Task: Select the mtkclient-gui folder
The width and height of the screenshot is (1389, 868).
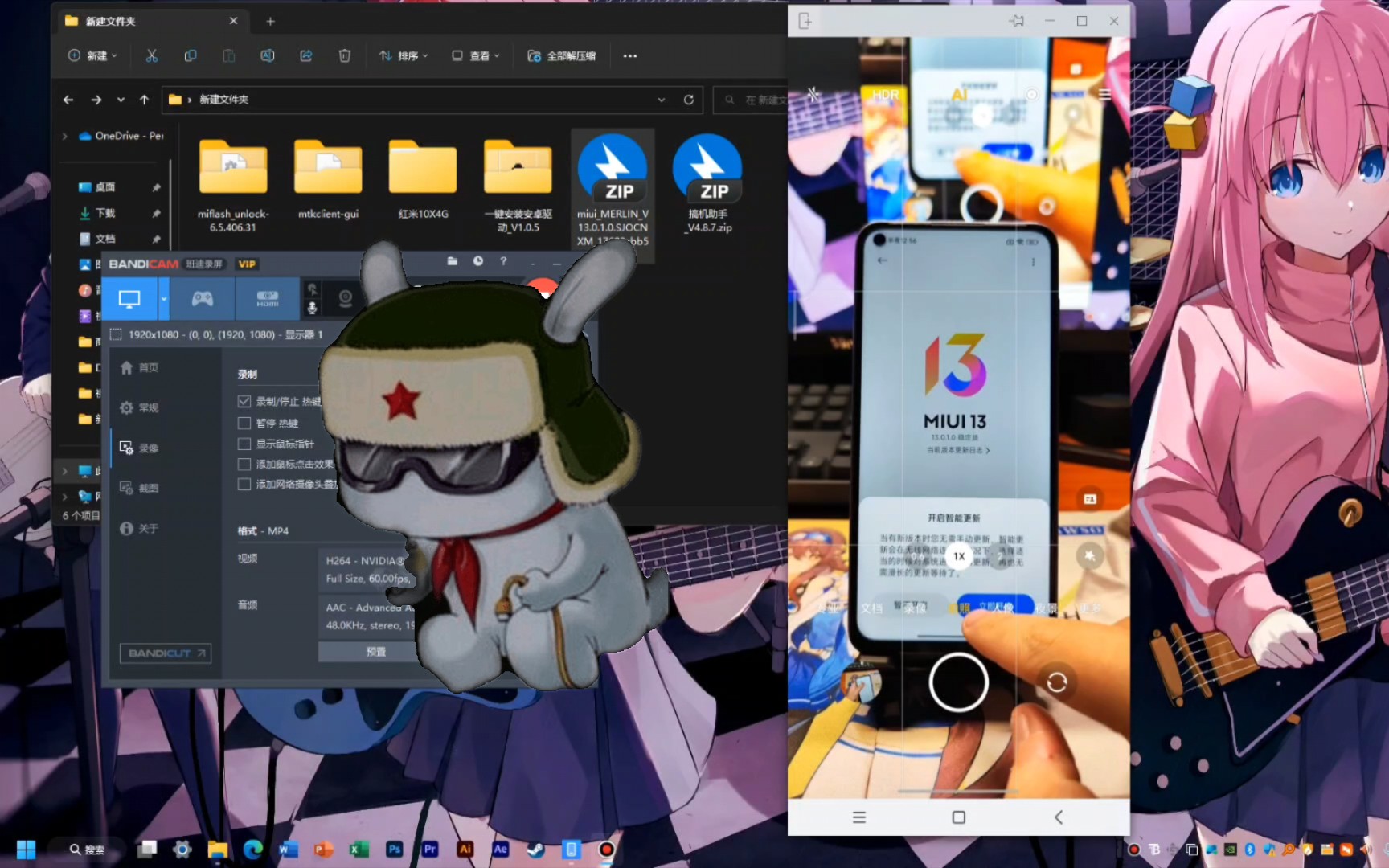Action: (x=328, y=179)
